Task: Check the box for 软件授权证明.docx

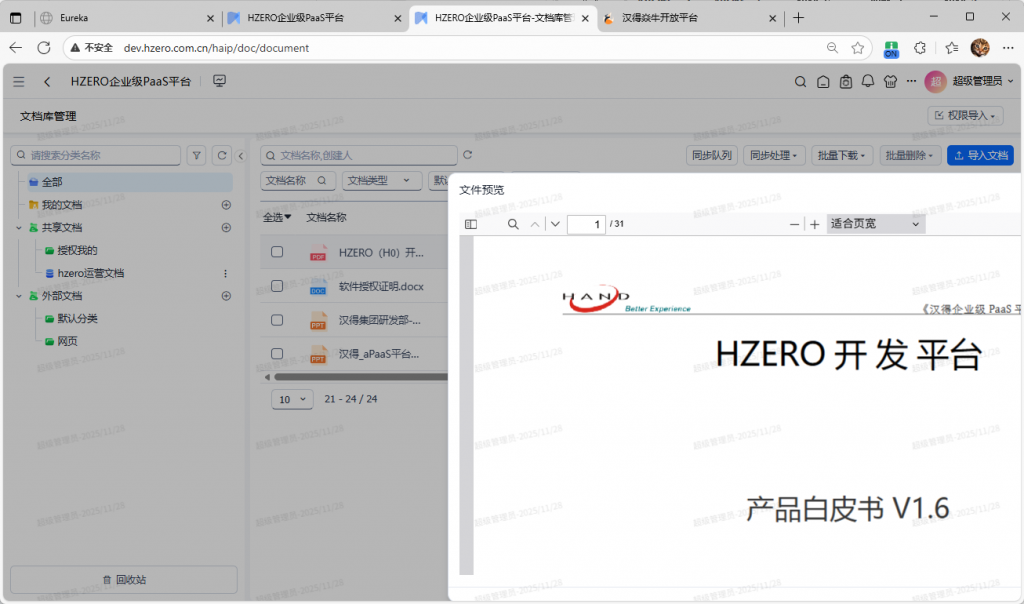Action: tap(278, 286)
